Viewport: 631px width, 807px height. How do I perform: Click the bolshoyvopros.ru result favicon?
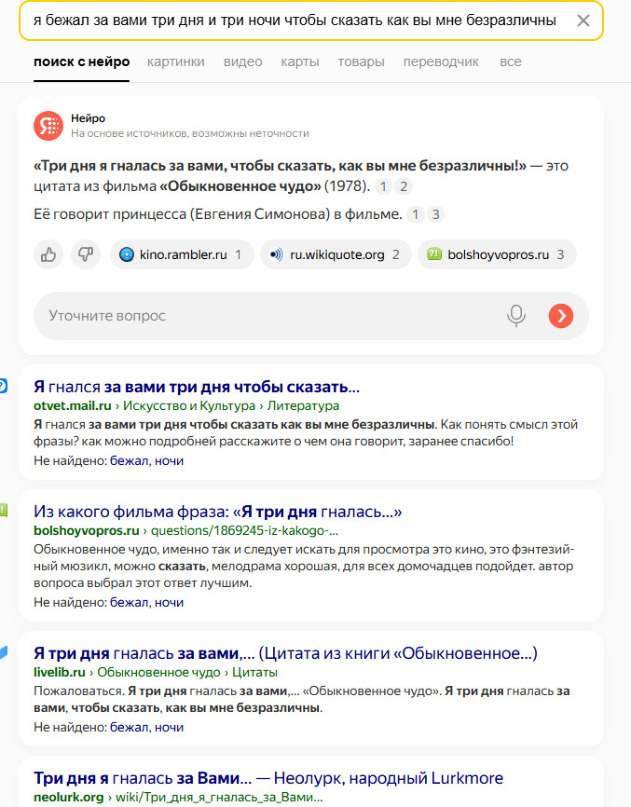pos(3,510)
